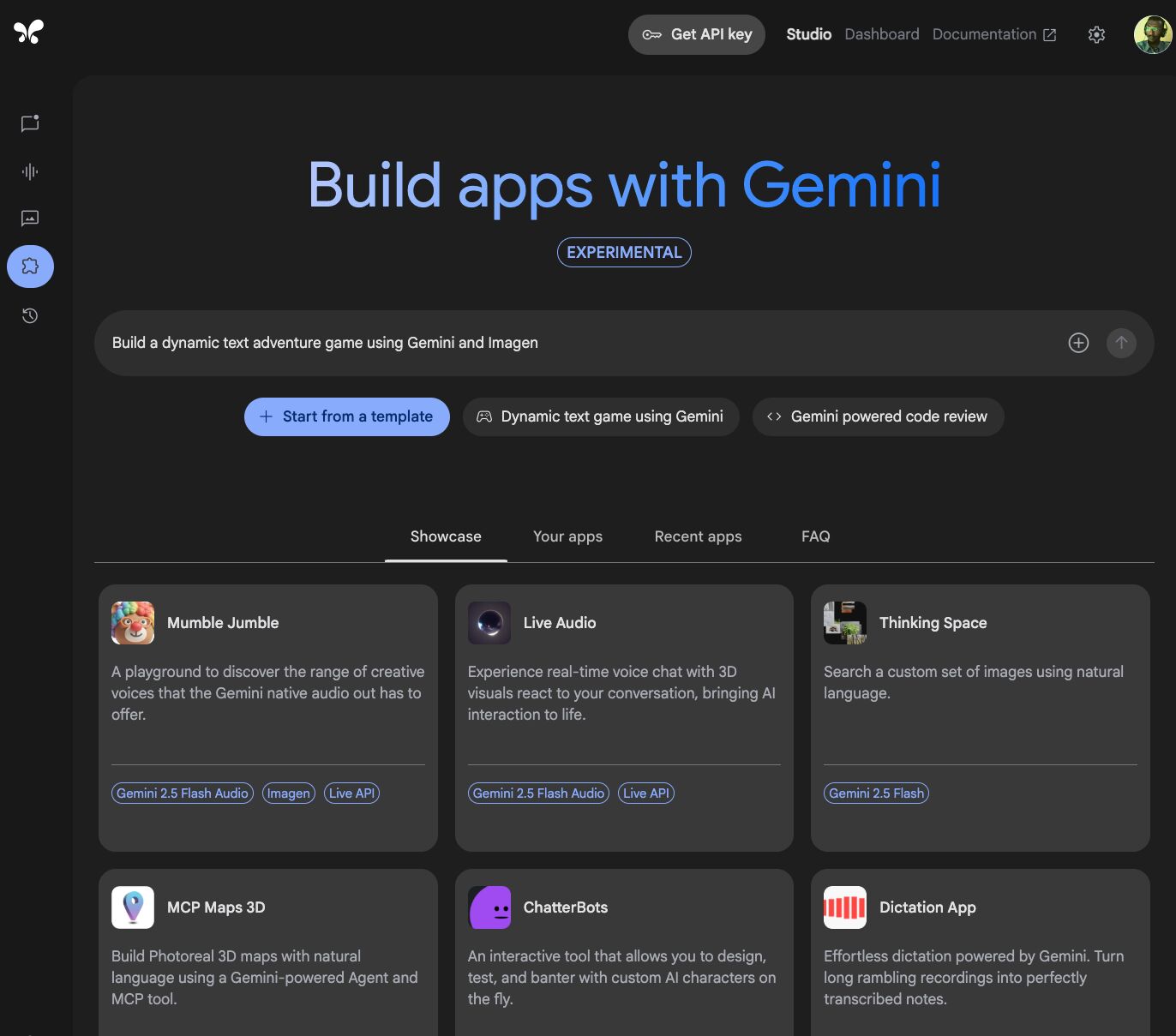Click the MCP Maps 3D card description
This screenshot has width=1176, height=1036.
[x=265, y=978]
